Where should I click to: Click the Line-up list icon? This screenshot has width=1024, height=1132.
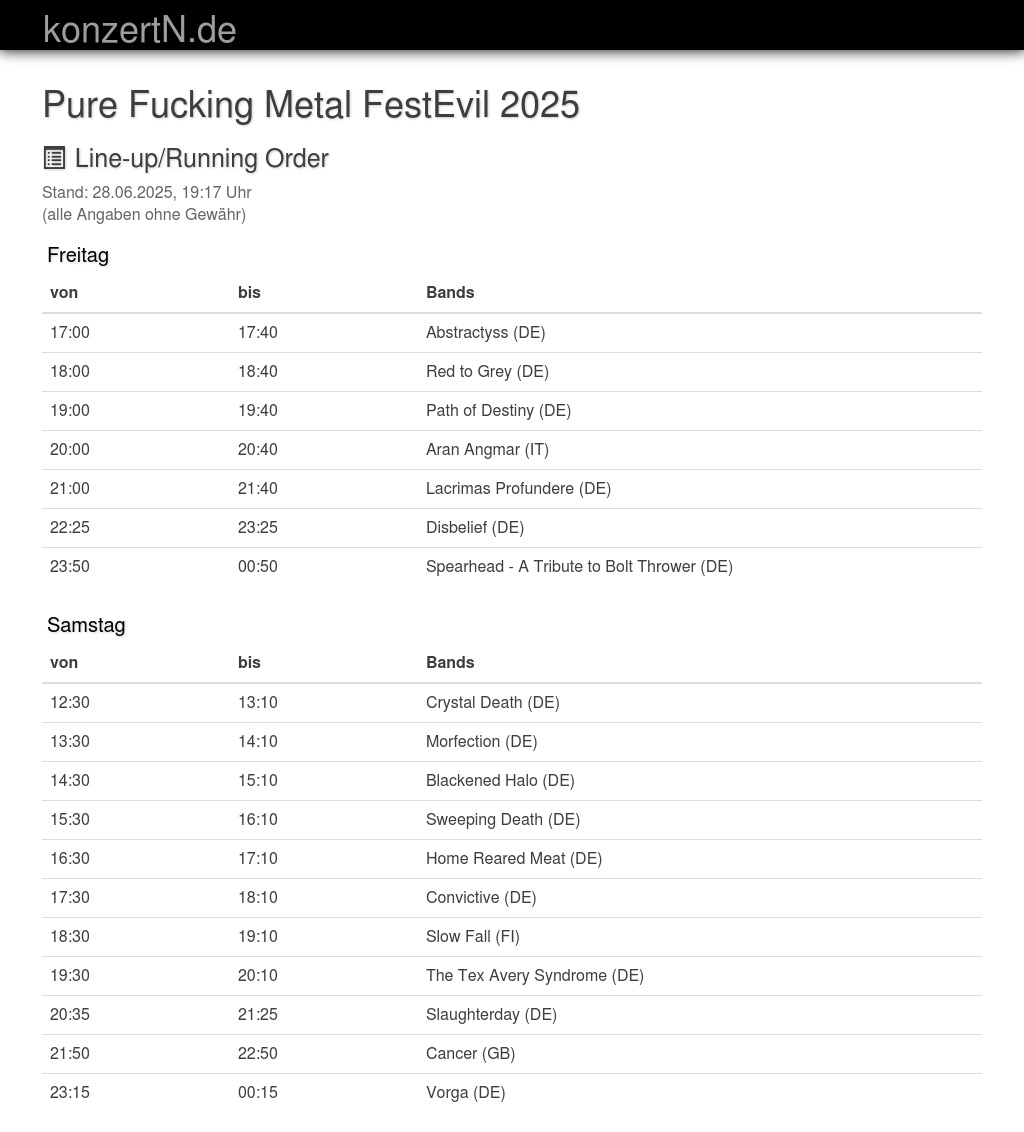coord(55,158)
